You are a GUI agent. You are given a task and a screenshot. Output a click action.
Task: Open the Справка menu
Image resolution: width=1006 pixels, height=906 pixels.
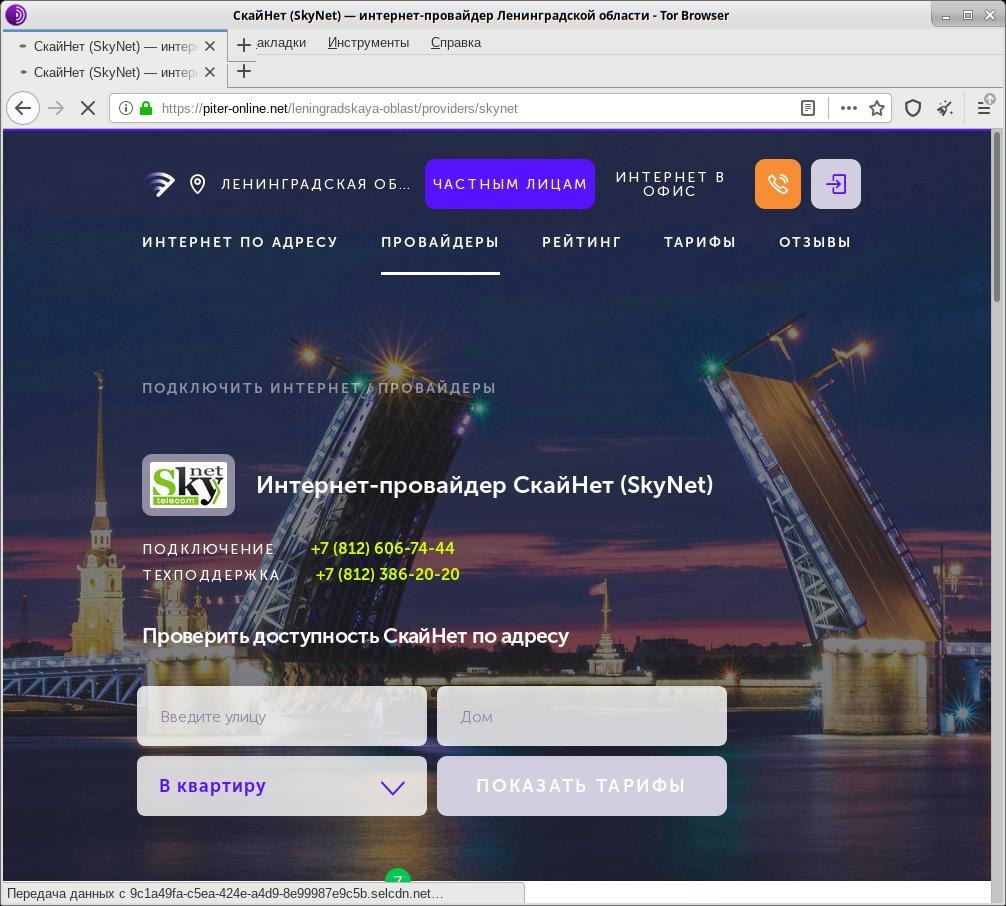click(x=456, y=42)
